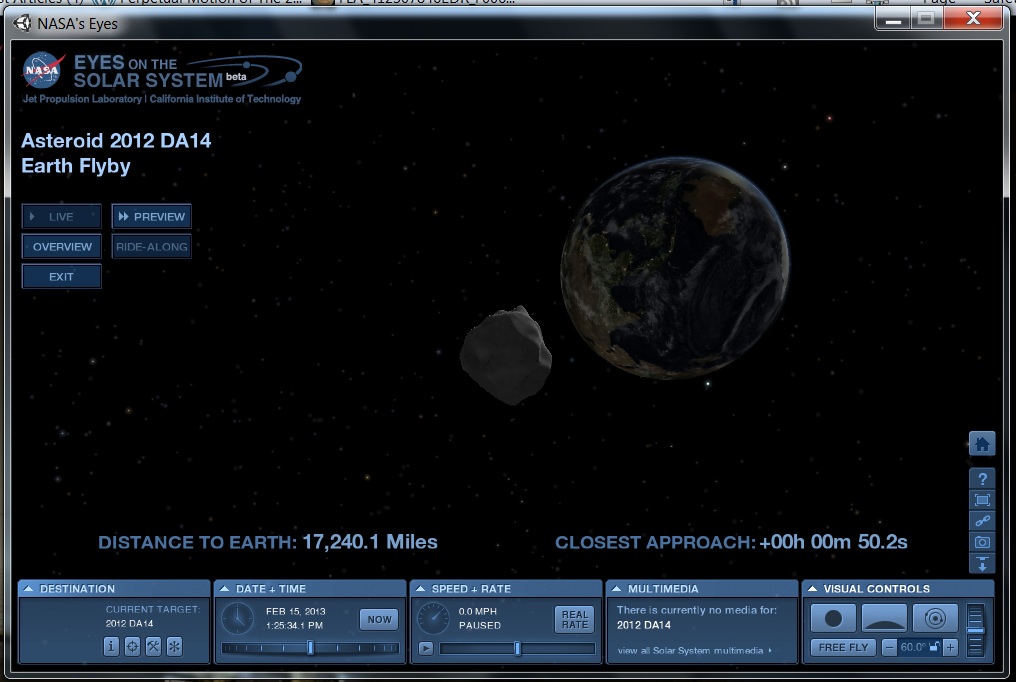Click the Earth globe in the scene

pos(675,267)
